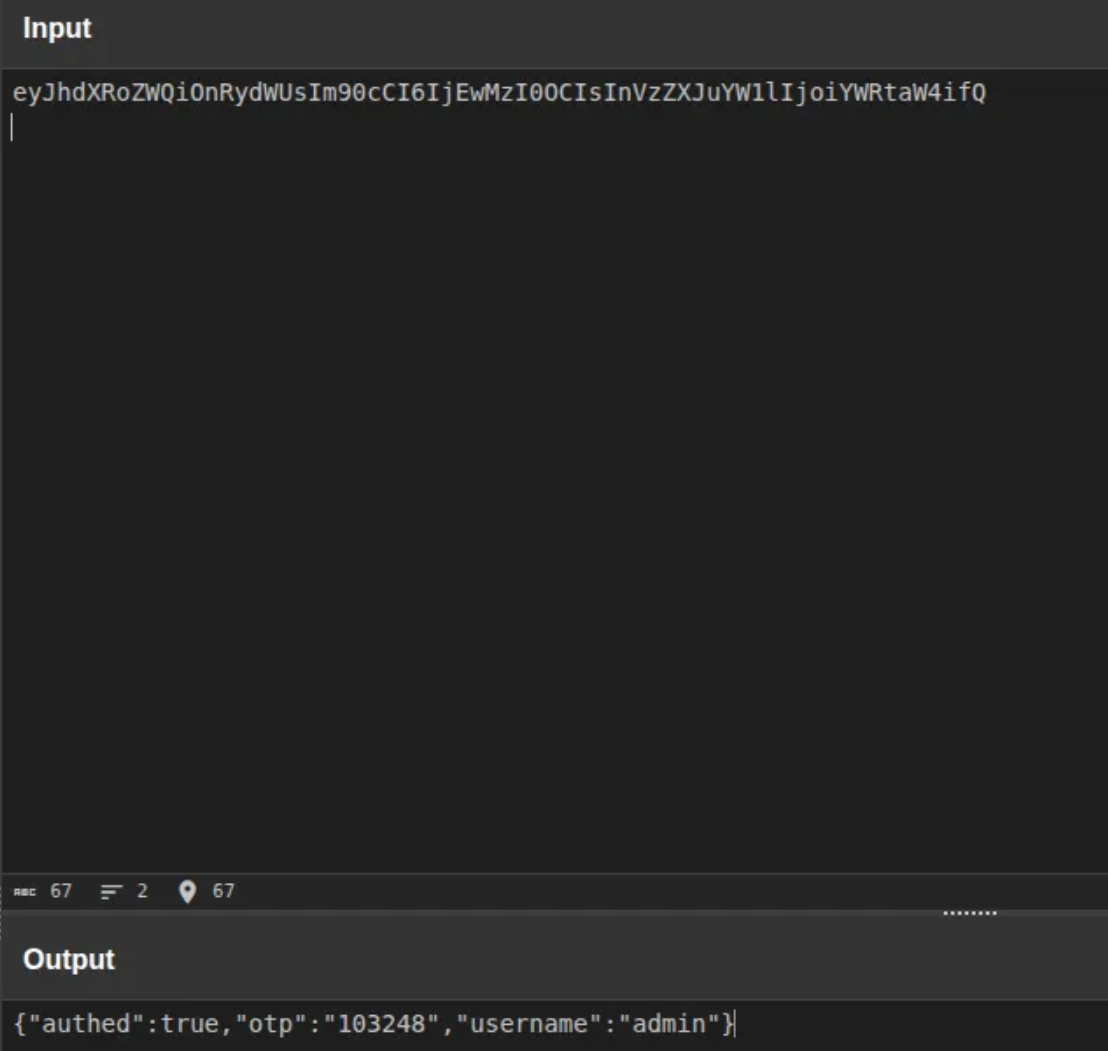Click the line count icon in status bar
The image size is (1108, 1051).
(110, 890)
